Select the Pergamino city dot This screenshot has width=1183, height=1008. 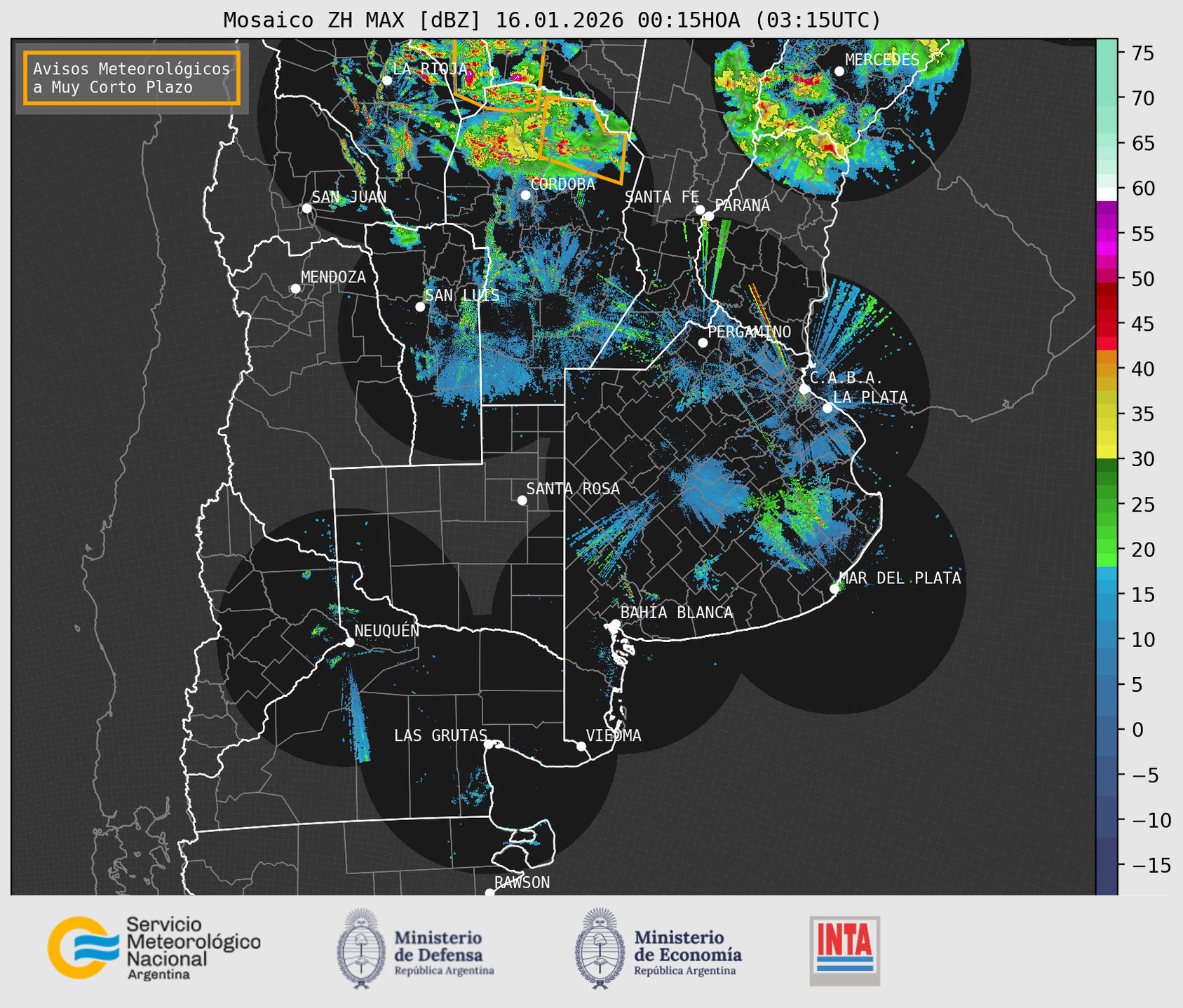pos(703,342)
